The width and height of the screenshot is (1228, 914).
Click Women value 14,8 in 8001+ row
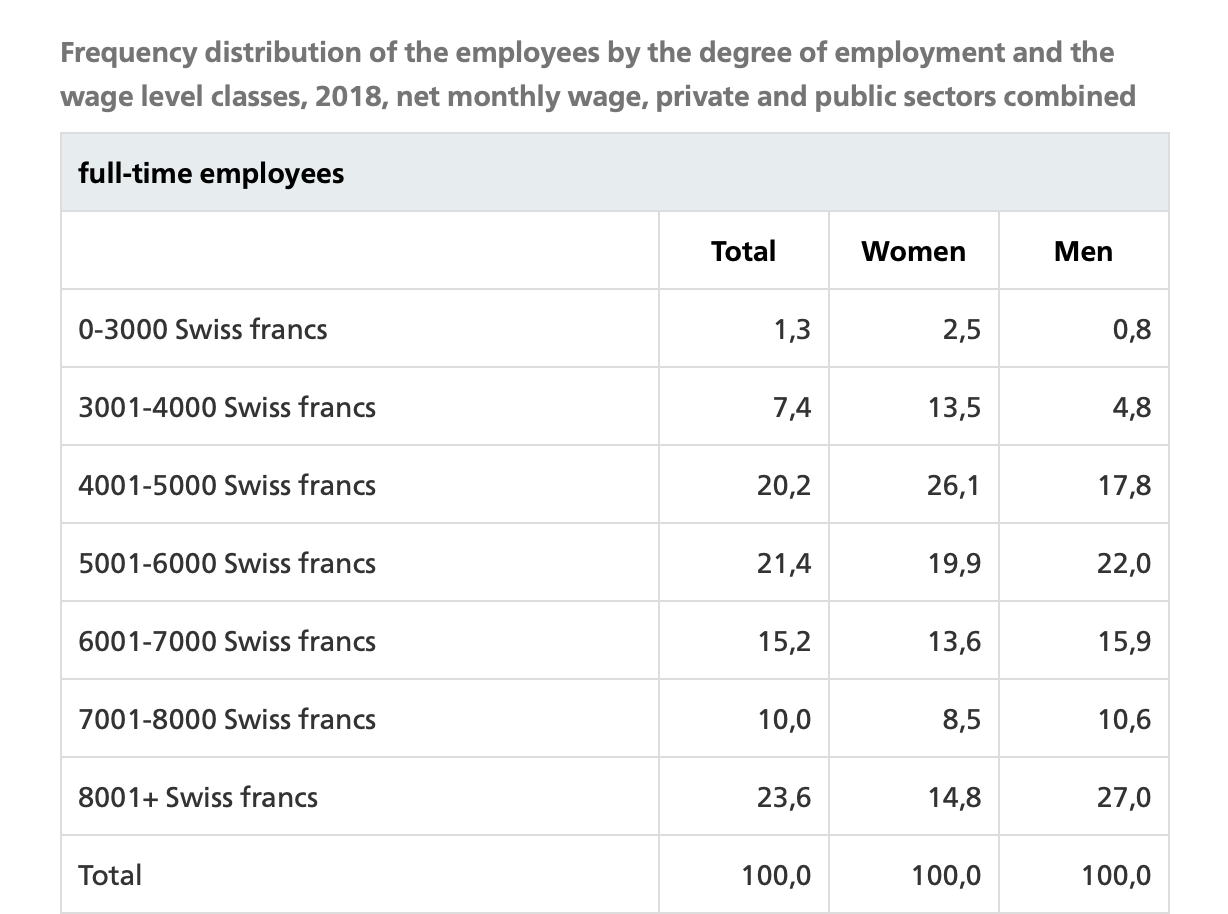pyautogui.click(x=954, y=797)
